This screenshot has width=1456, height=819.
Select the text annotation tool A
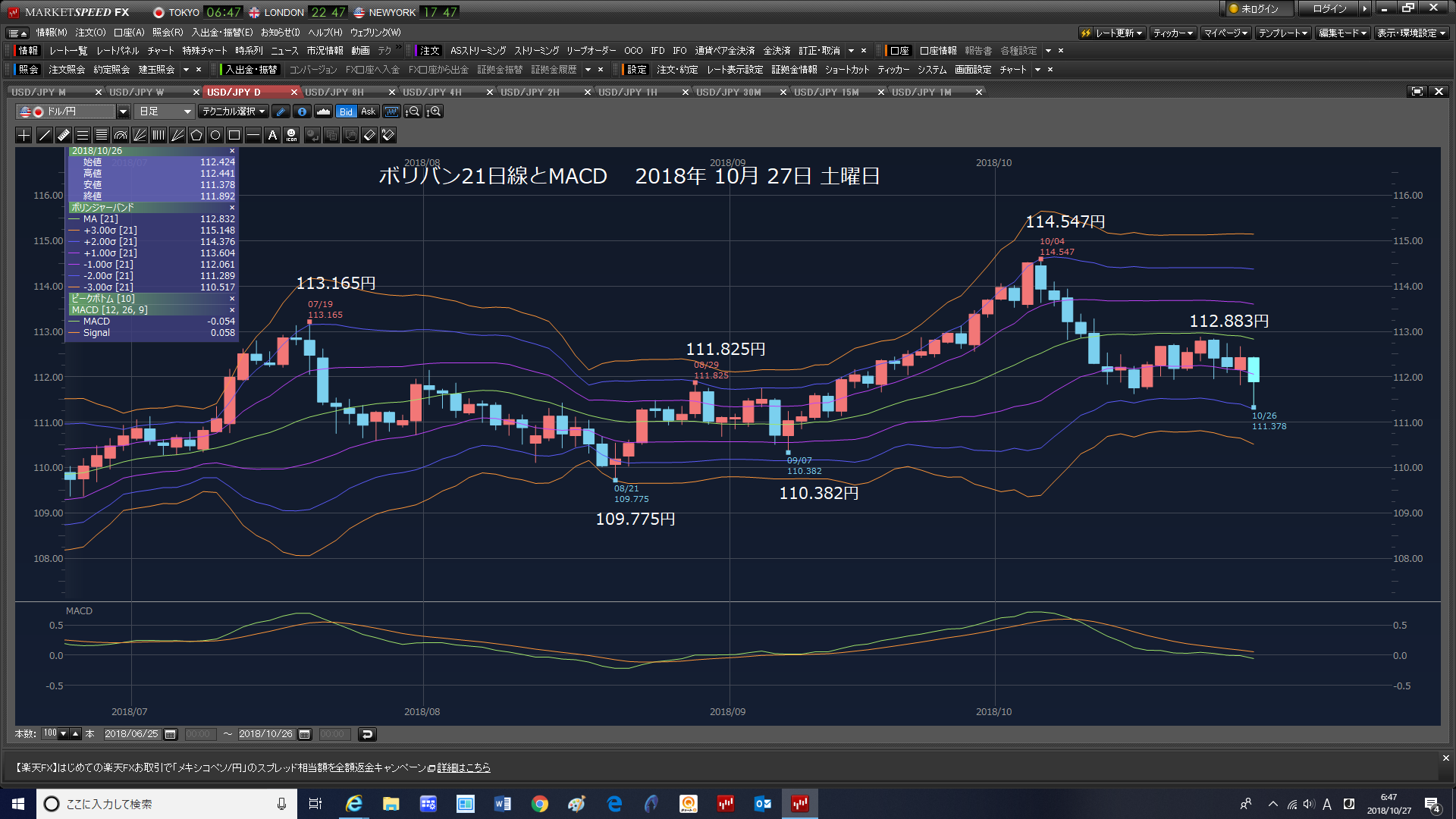click(272, 135)
